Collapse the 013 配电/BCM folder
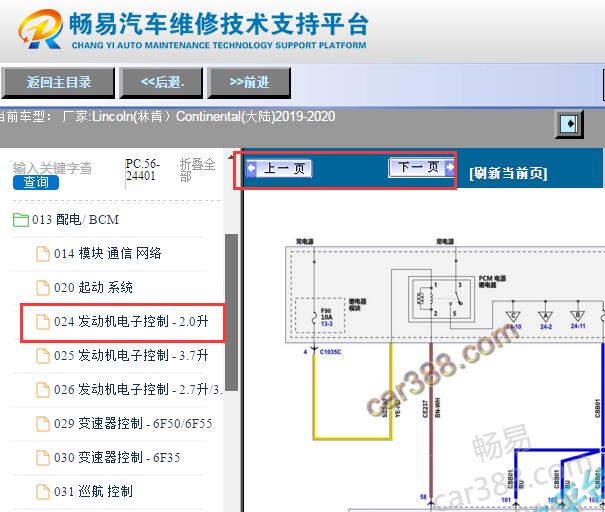 pyautogui.click(x=75, y=220)
